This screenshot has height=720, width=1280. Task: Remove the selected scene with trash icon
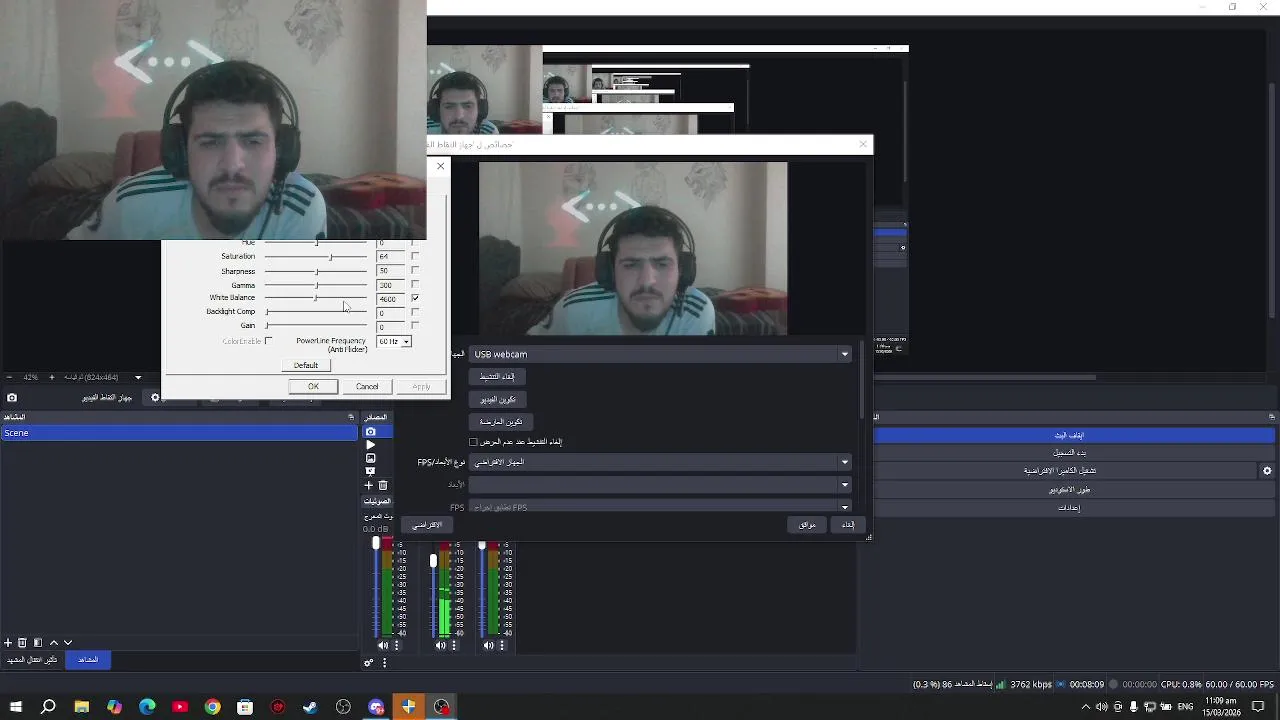click(x=22, y=643)
